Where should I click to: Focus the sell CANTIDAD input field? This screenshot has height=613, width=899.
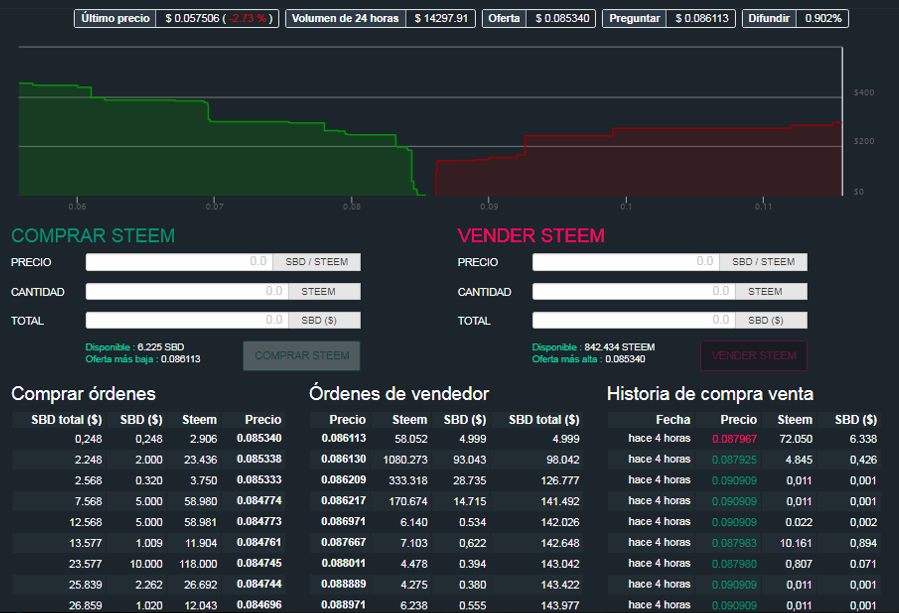point(634,291)
